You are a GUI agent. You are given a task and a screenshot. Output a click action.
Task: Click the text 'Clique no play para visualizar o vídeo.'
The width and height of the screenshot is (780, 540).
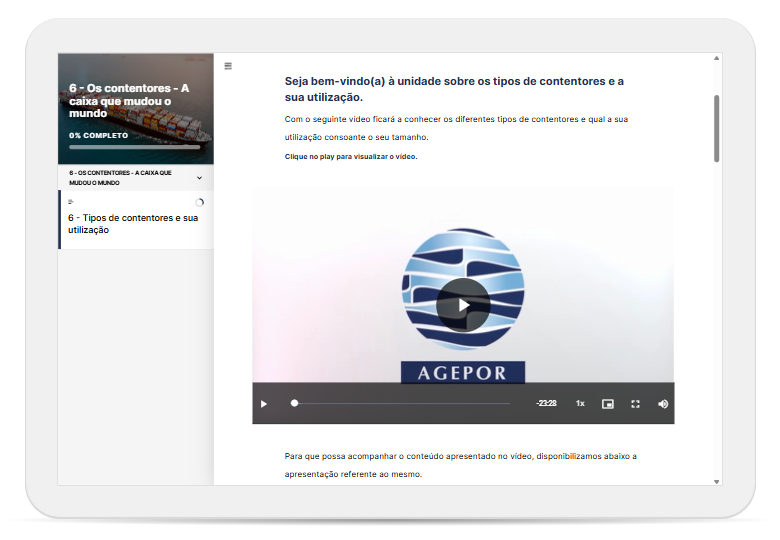[x=351, y=157]
